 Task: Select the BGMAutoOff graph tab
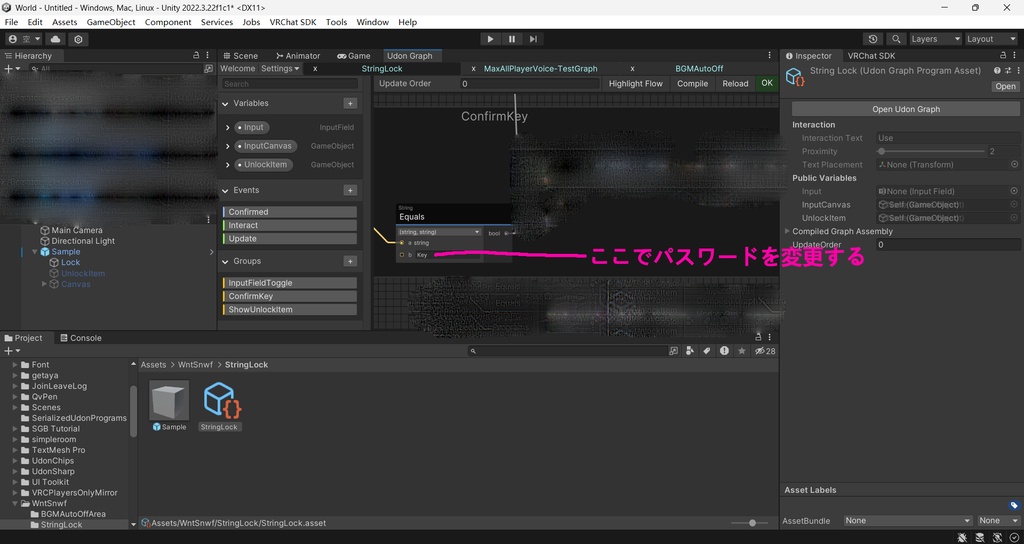pyautogui.click(x=699, y=69)
